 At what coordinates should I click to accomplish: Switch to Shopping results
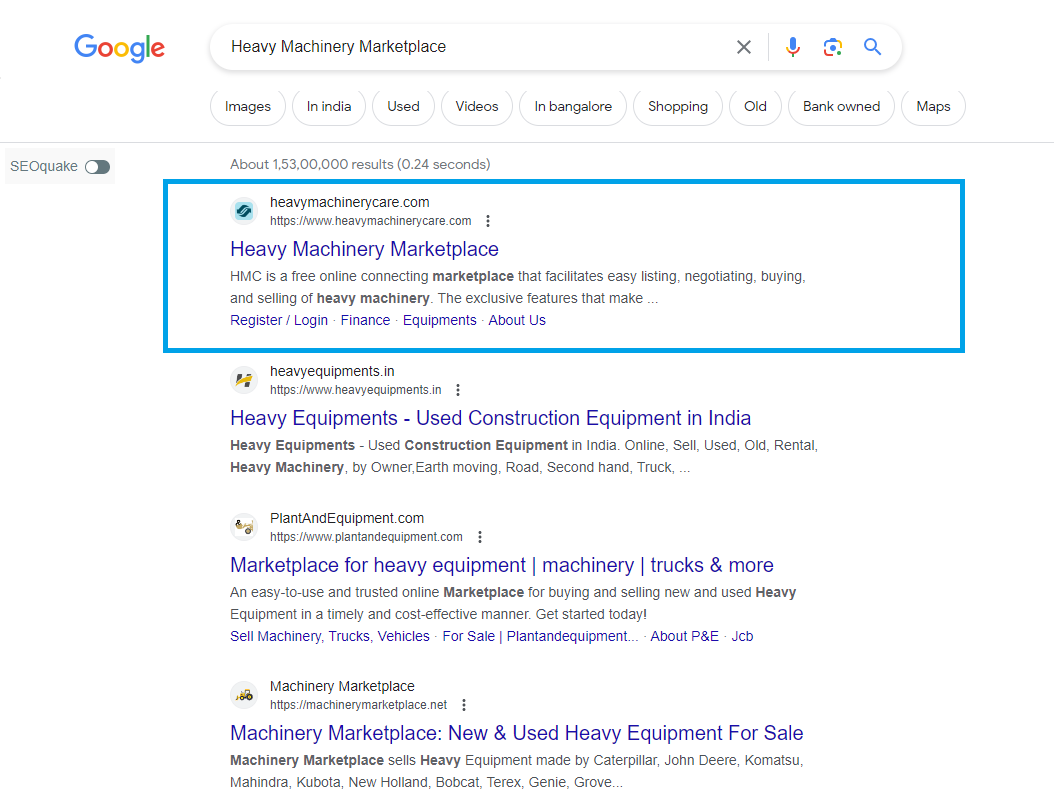[678, 107]
